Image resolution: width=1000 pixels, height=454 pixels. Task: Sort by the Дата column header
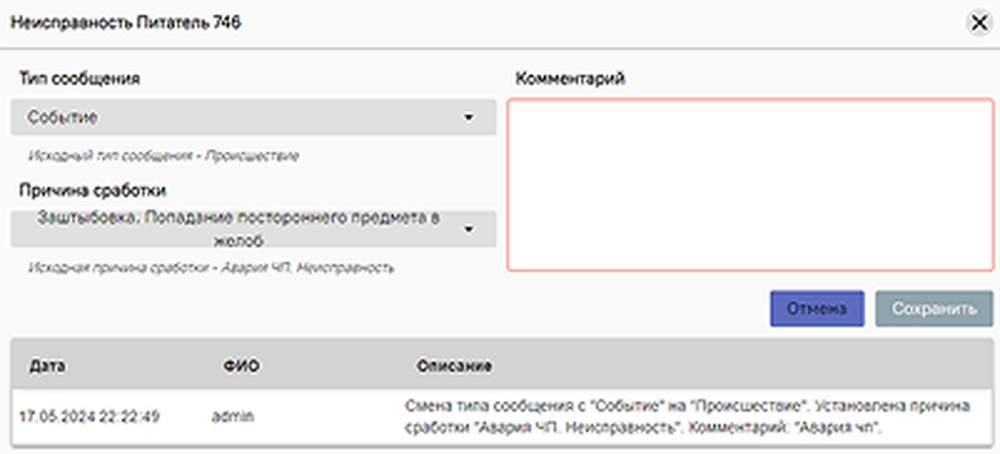47,366
